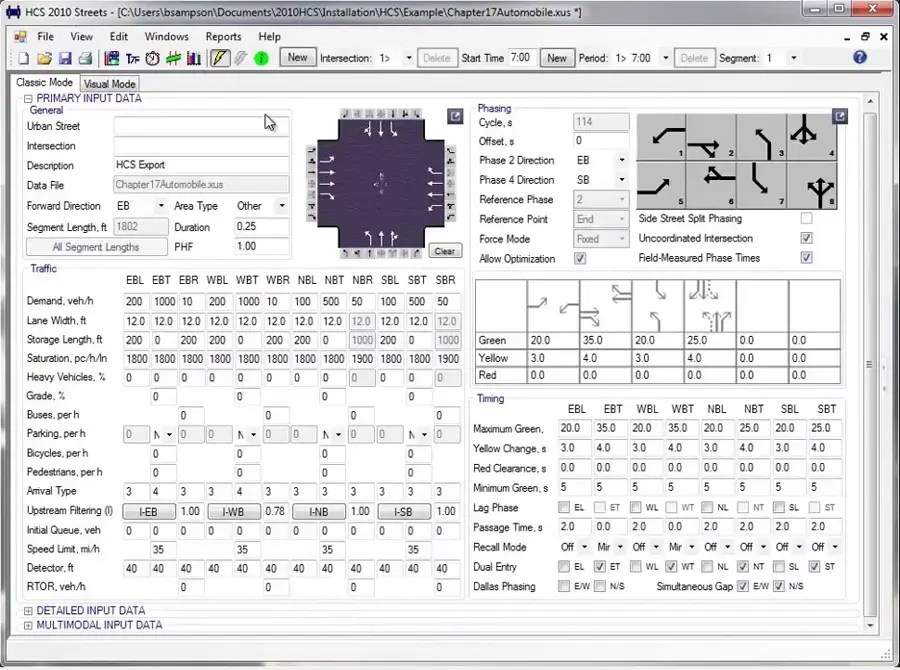Toggle the highlighted lightning pencil toolbar icon
Viewport: 900px width, 670px height.
(x=220, y=58)
